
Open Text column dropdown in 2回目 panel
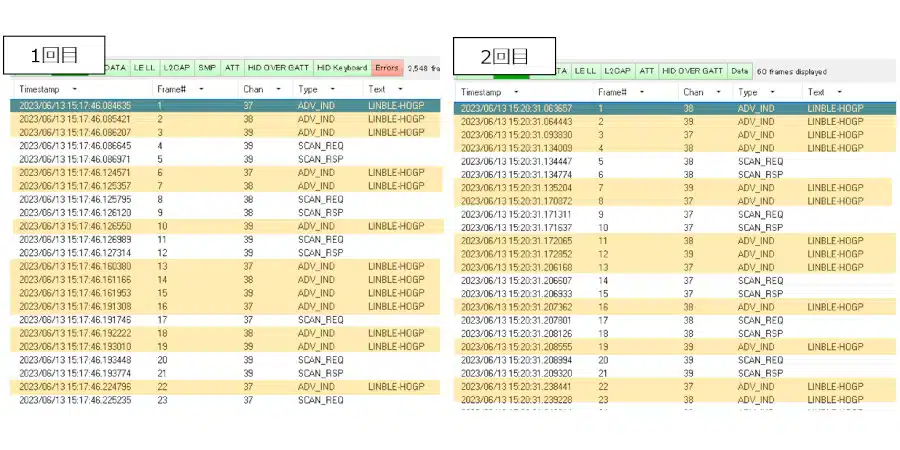pyautogui.click(x=838, y=92)
